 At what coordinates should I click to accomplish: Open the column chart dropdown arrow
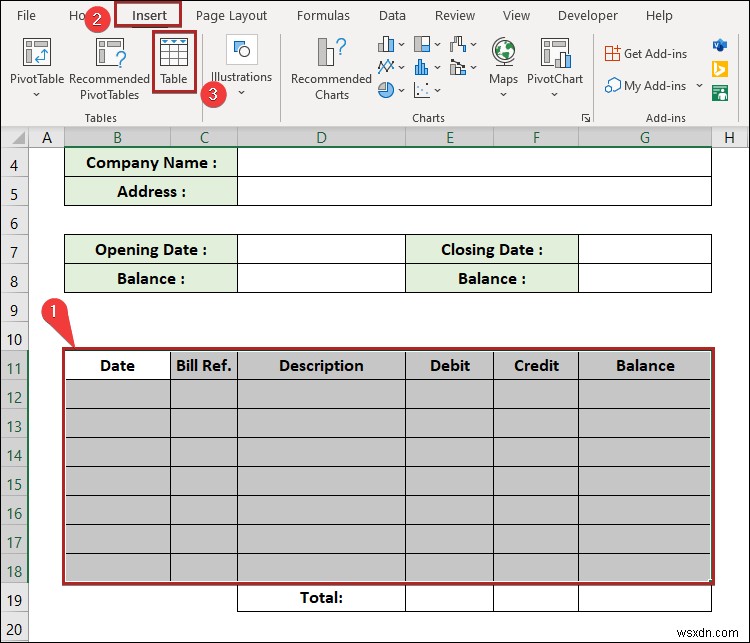[401, 44]
